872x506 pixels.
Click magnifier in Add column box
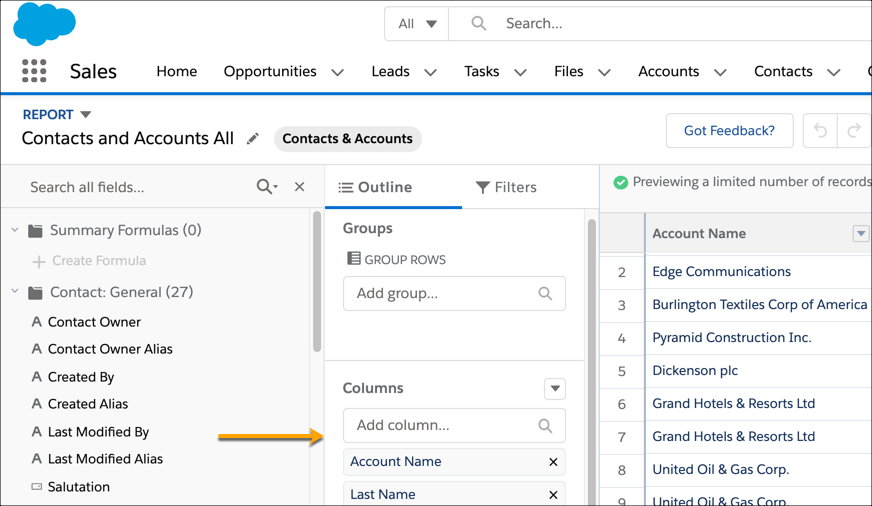545,426
